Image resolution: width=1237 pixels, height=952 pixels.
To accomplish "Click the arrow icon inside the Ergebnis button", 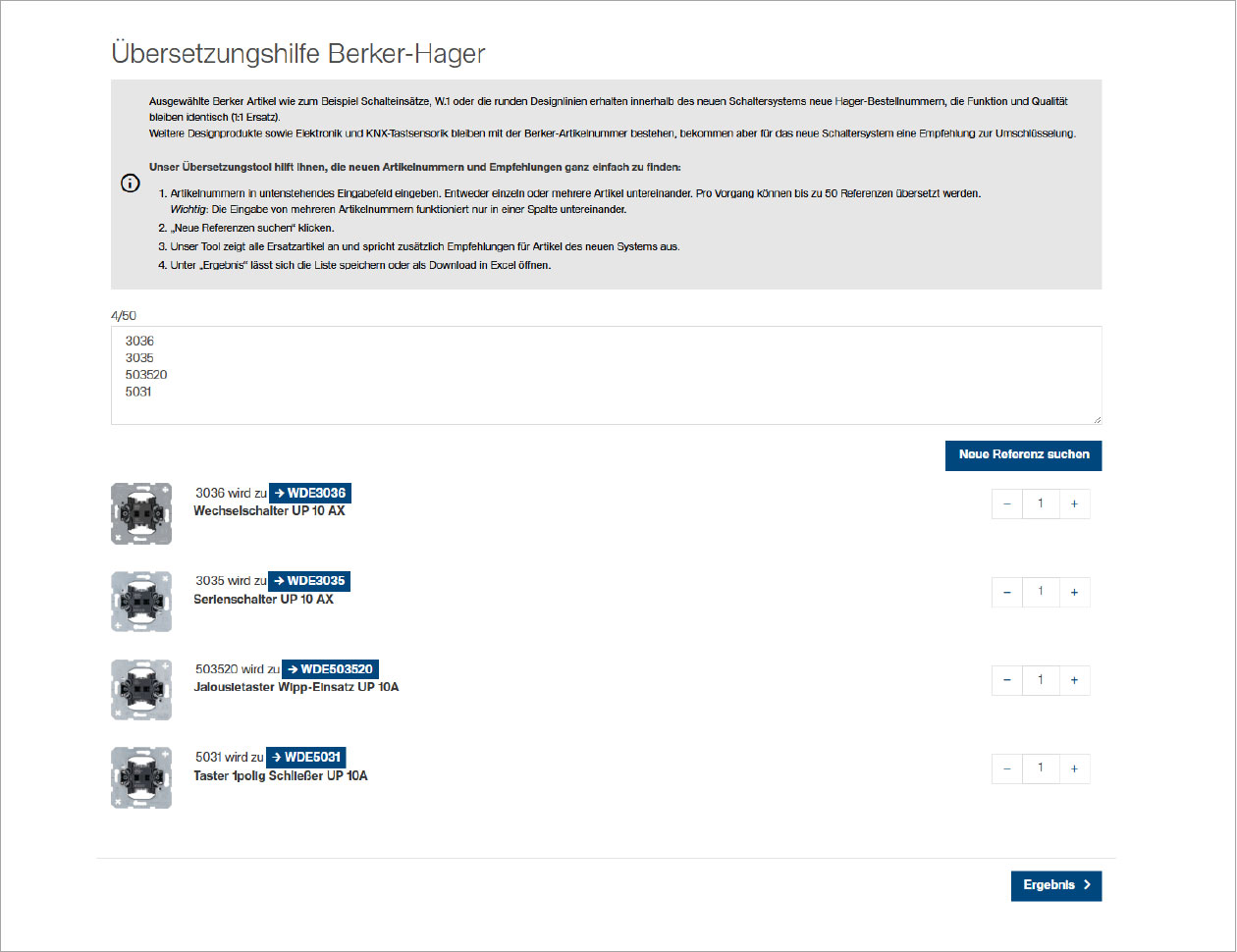I will pyautogui.click(x=1087, y=885).
